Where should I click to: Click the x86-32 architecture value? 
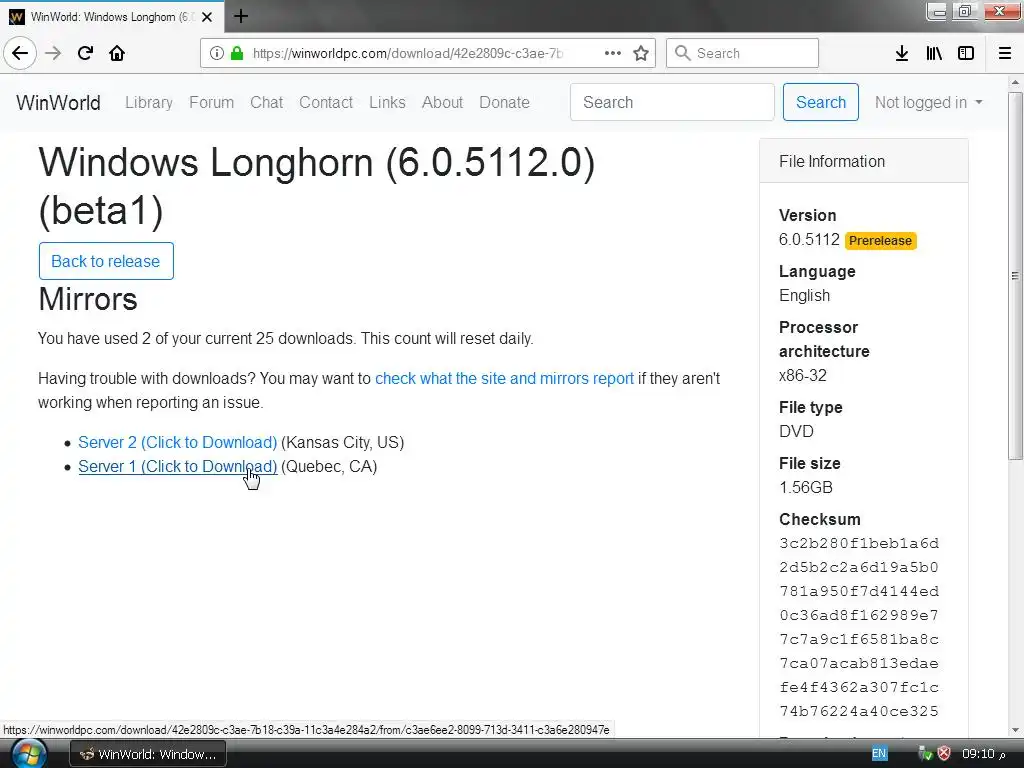803,376
